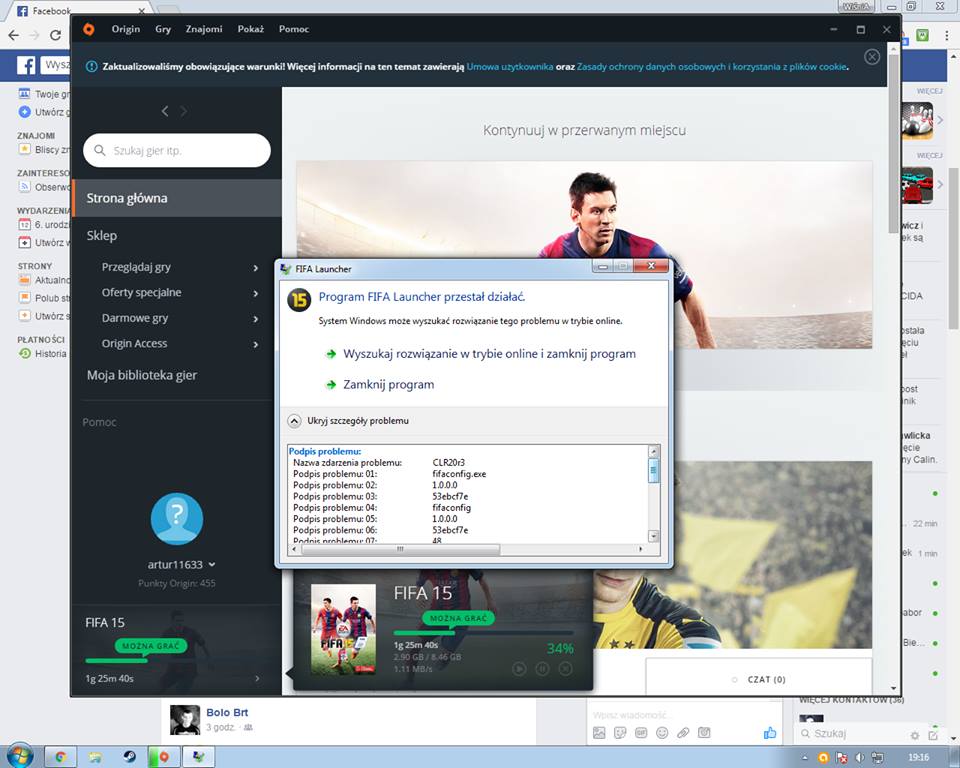Click the Origin logo icon in the title bar
The height and width of the screenshot is (768, 960).
[89, 29]
